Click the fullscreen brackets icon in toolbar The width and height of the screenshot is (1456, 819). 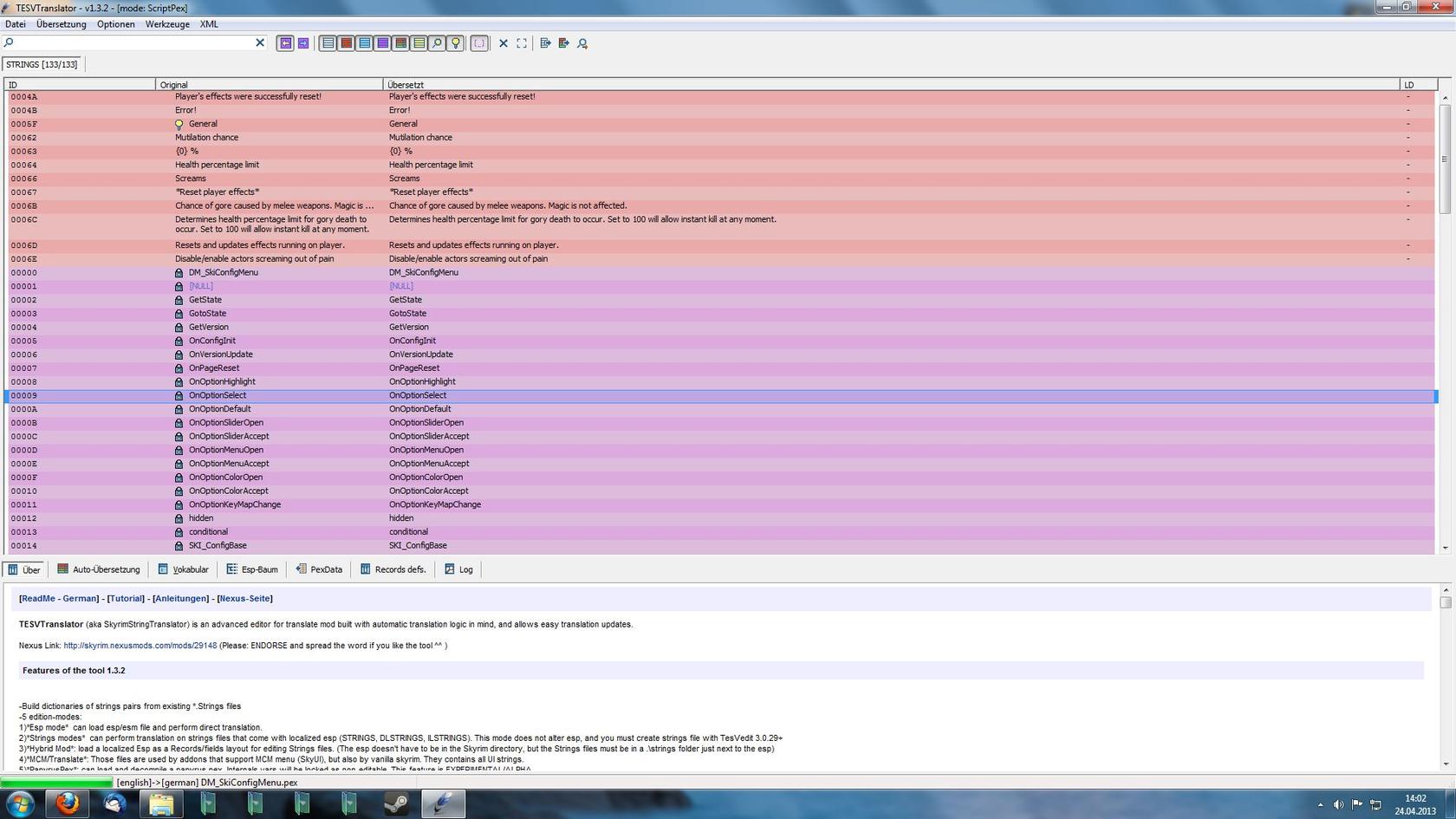click(x=522, y=43)
